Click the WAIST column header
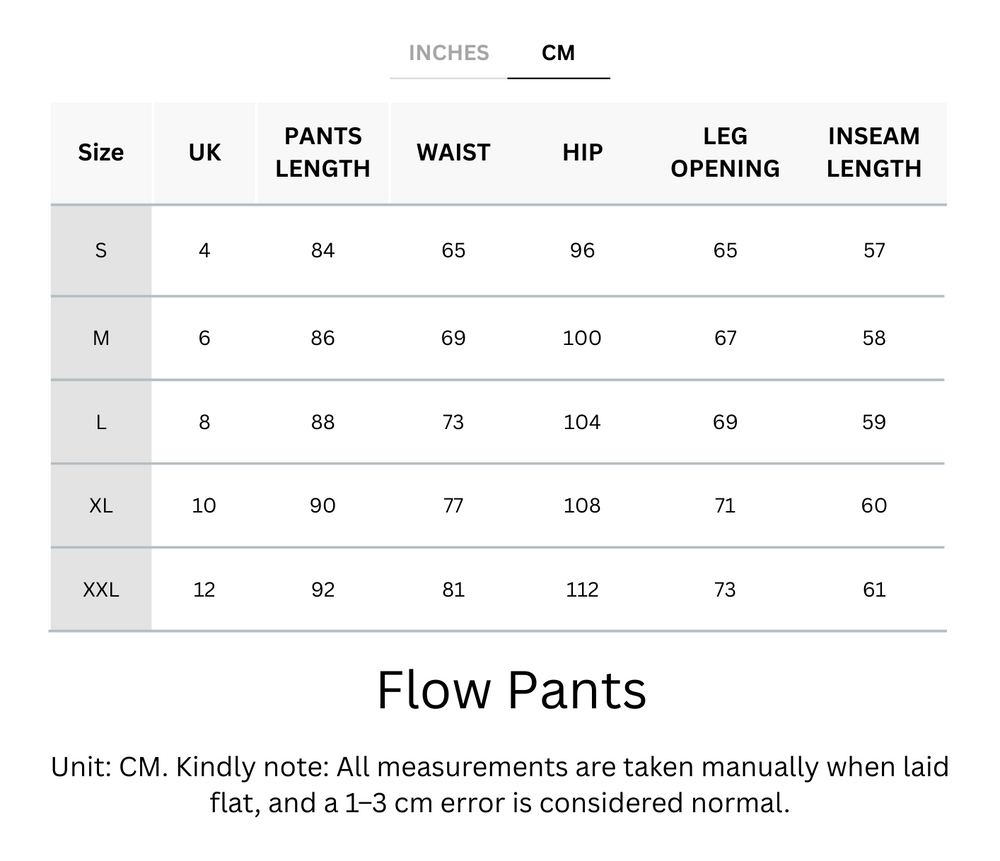 (x=453, y=152)
